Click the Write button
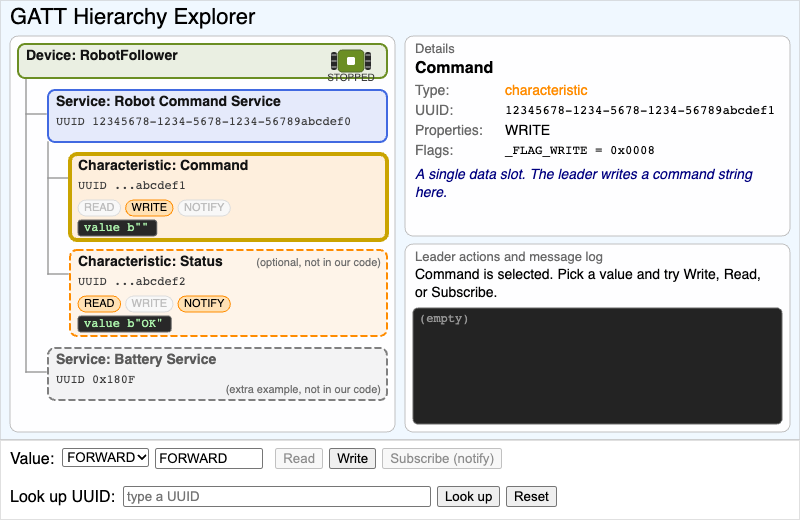This screenshot has height=522, width=800. (353, 458)
